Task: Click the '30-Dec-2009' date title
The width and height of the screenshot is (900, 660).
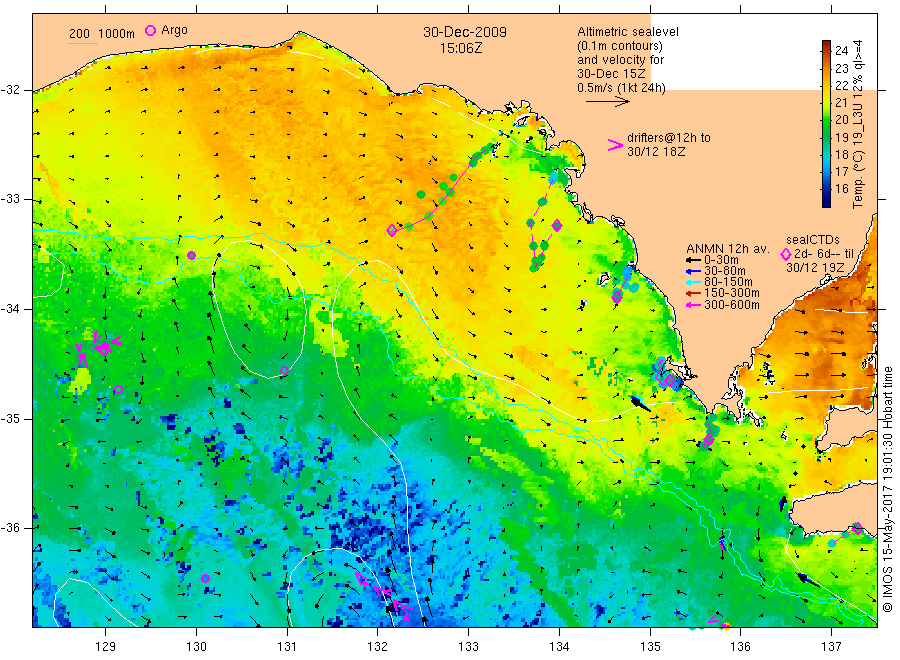Action: point(465,32)
